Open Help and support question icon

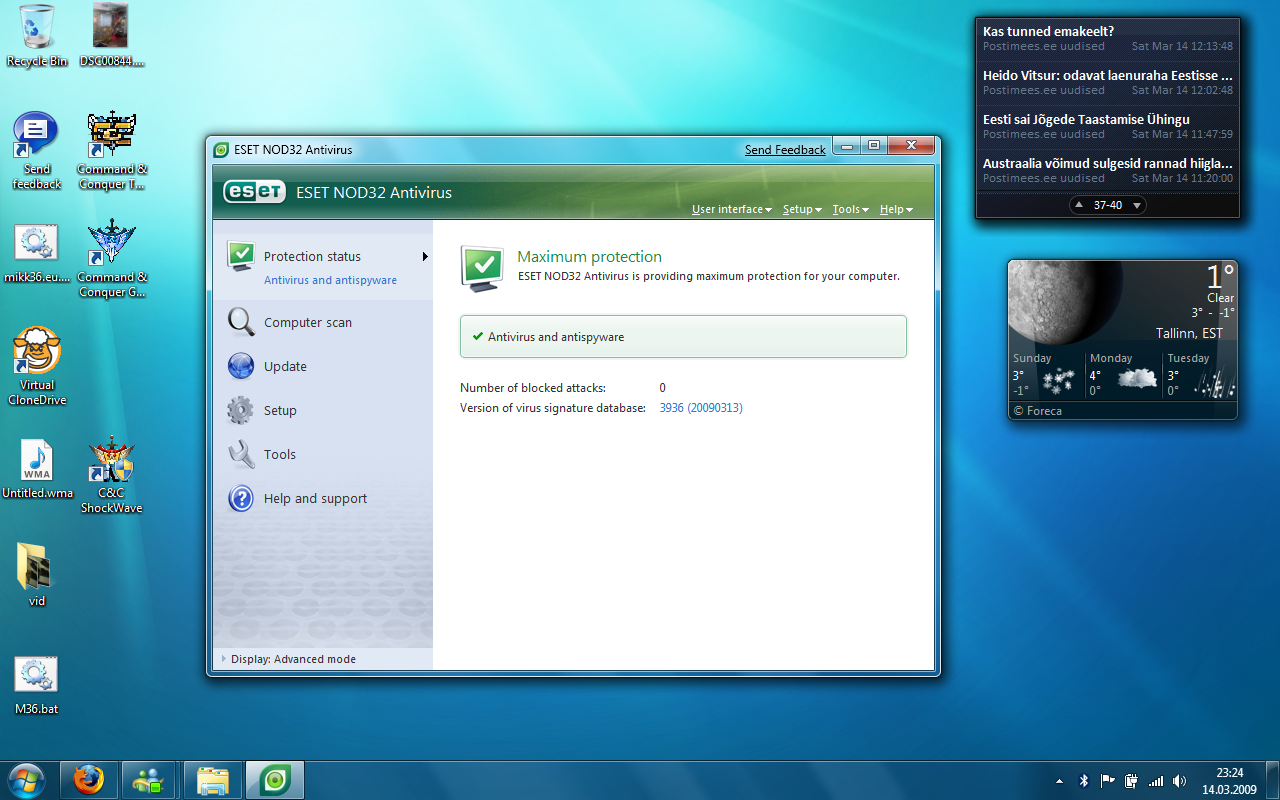click(241, 498)
